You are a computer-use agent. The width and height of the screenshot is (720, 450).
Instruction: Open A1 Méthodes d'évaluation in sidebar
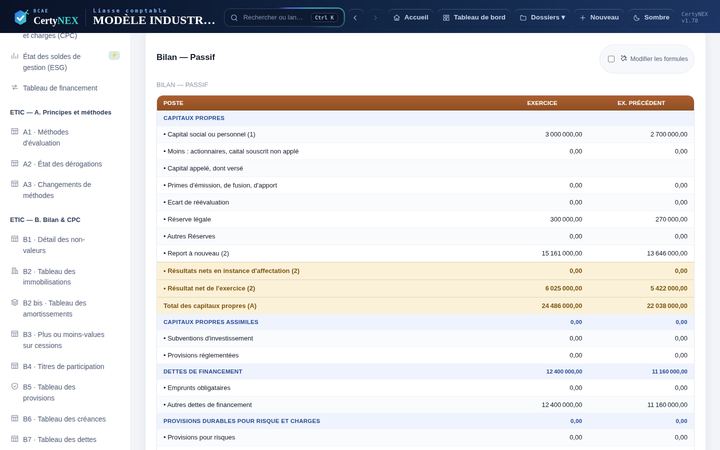point(64,137)
